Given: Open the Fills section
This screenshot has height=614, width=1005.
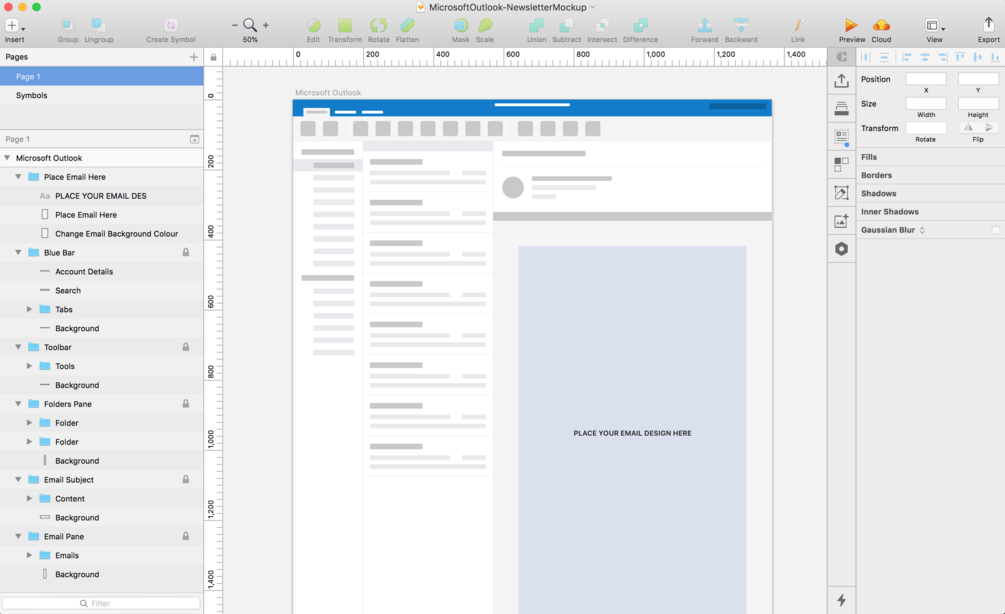Looking at the screenshot, I should [869, 157].
